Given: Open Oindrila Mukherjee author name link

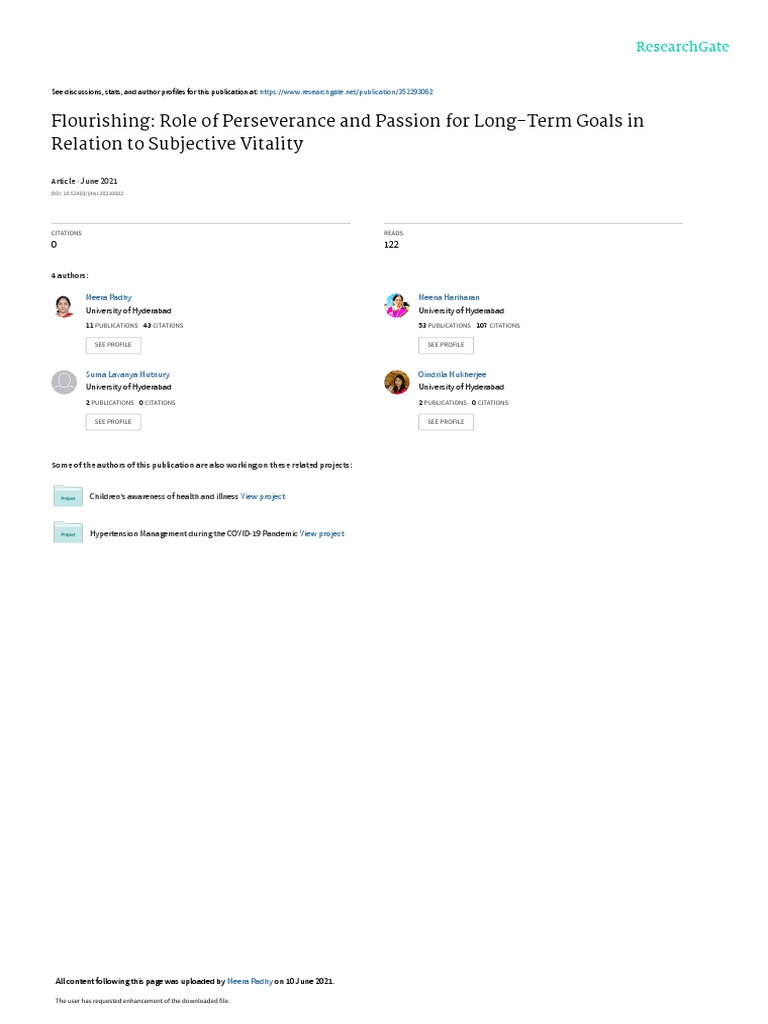Looking at the screenshot, I should (452, 374).
